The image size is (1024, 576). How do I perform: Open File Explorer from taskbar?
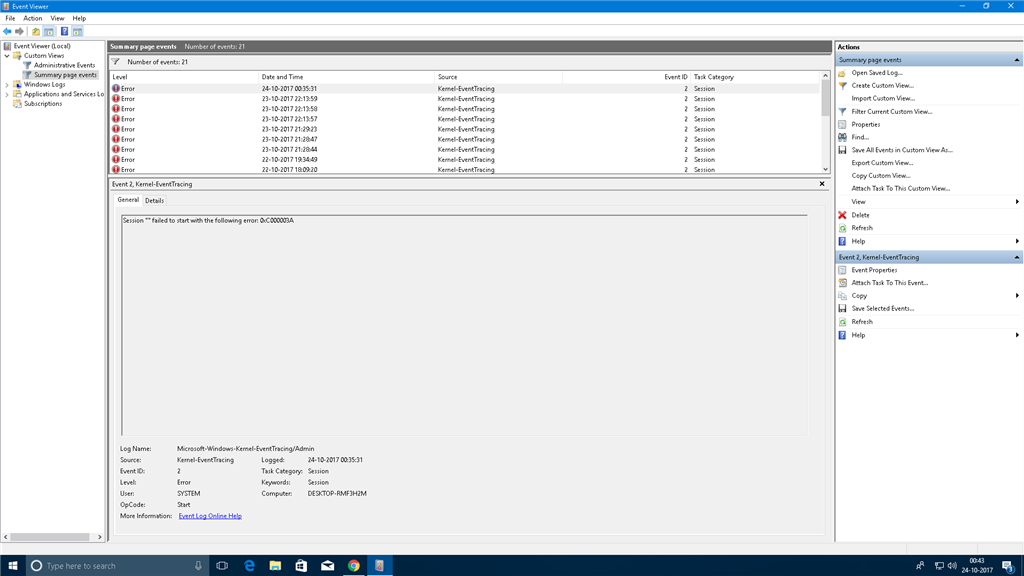(275, 566)
